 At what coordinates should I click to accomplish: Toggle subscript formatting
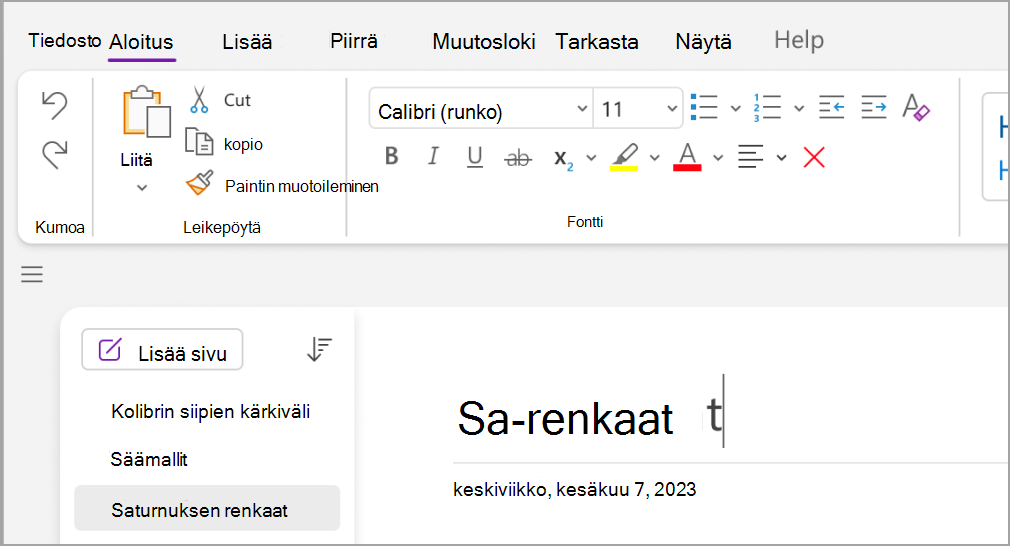coord(563,158)
